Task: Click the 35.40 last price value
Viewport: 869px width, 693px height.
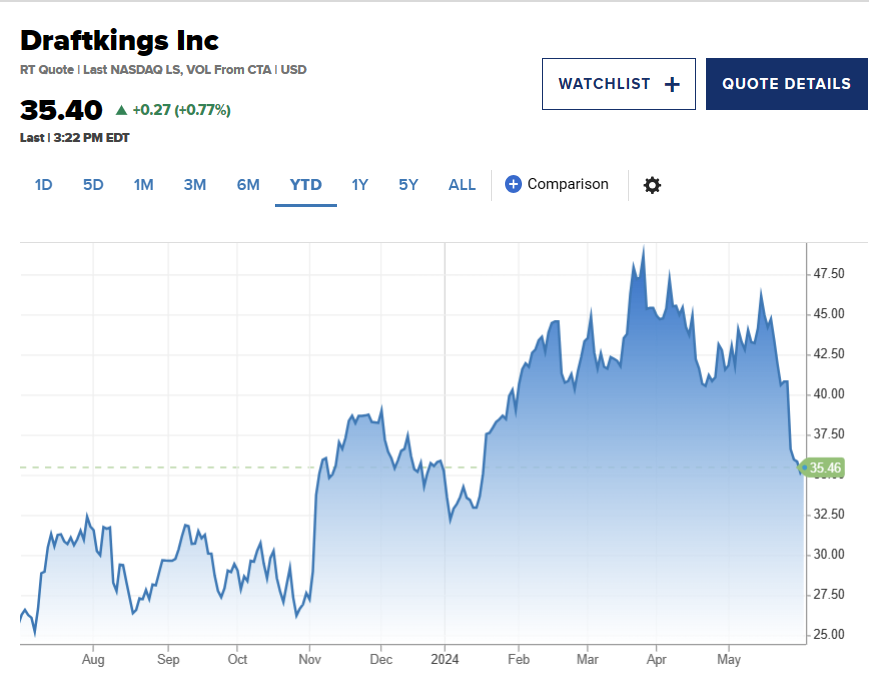Action: click(62, 110)
